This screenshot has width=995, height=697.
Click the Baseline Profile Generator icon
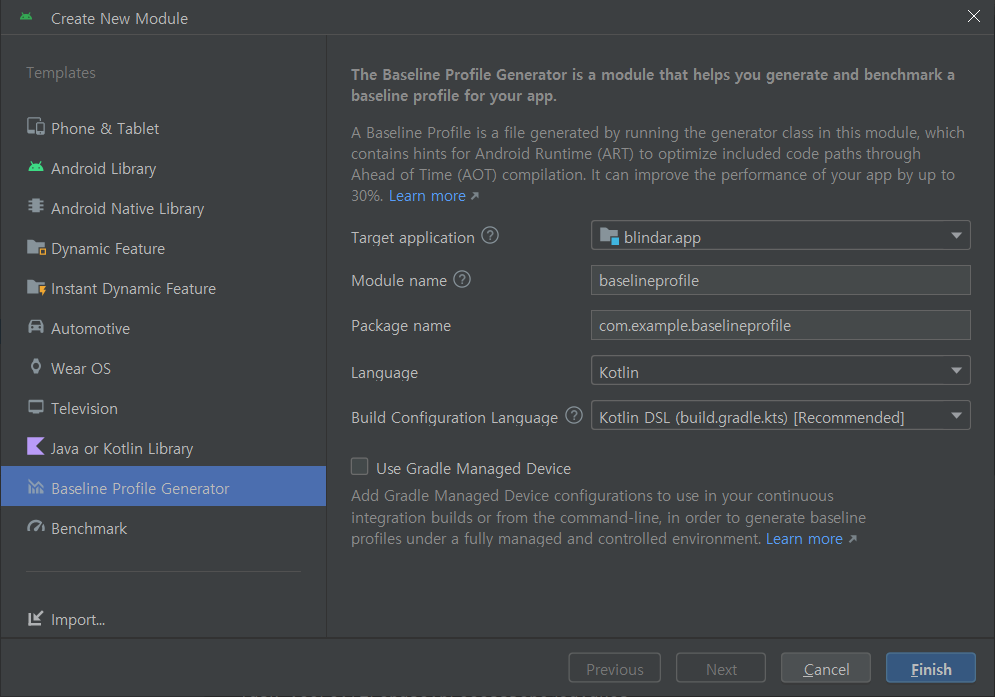(x=36, y=487)
